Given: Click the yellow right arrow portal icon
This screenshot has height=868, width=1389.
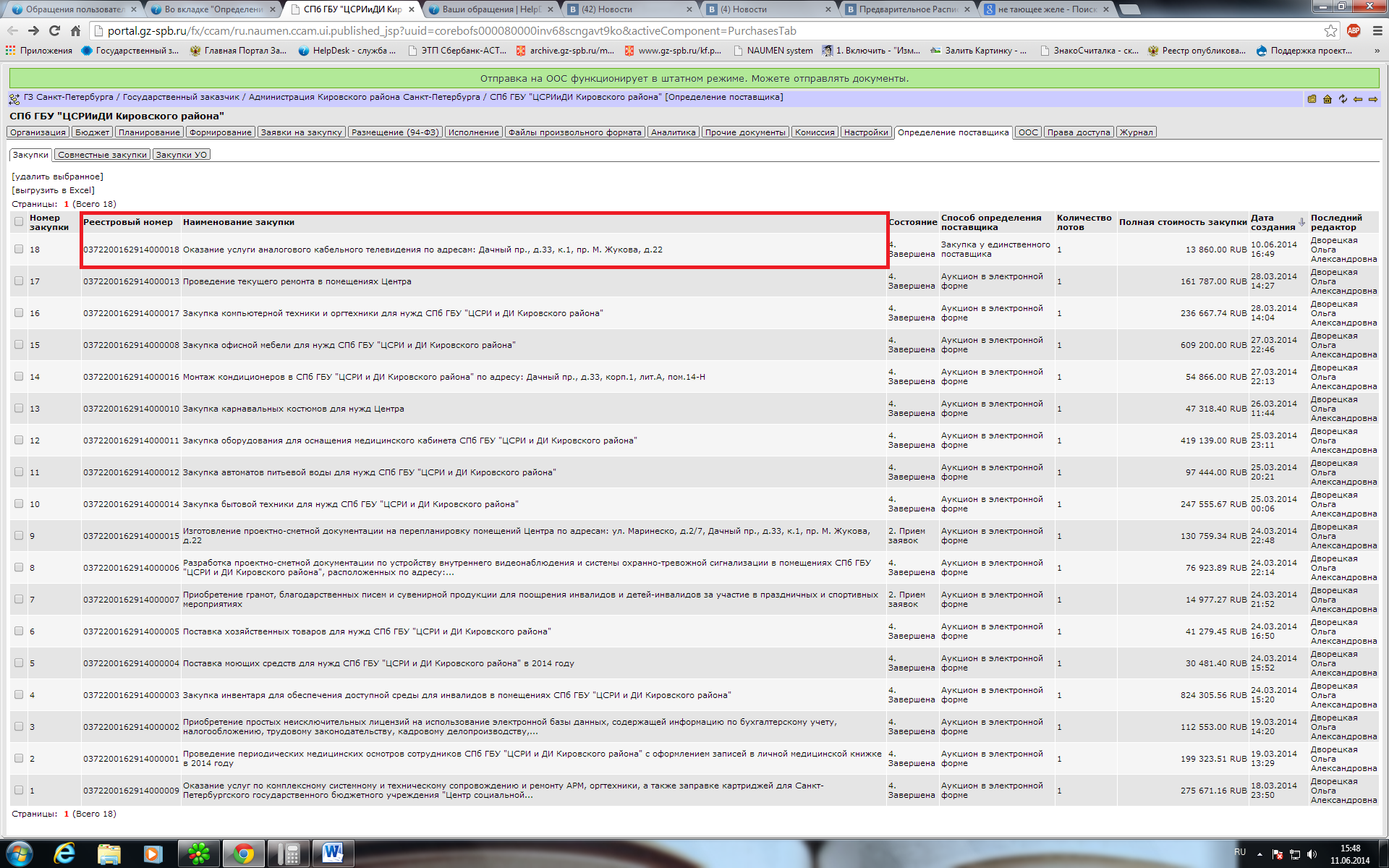Looking at the screenshot, I should click(1372, 99).
